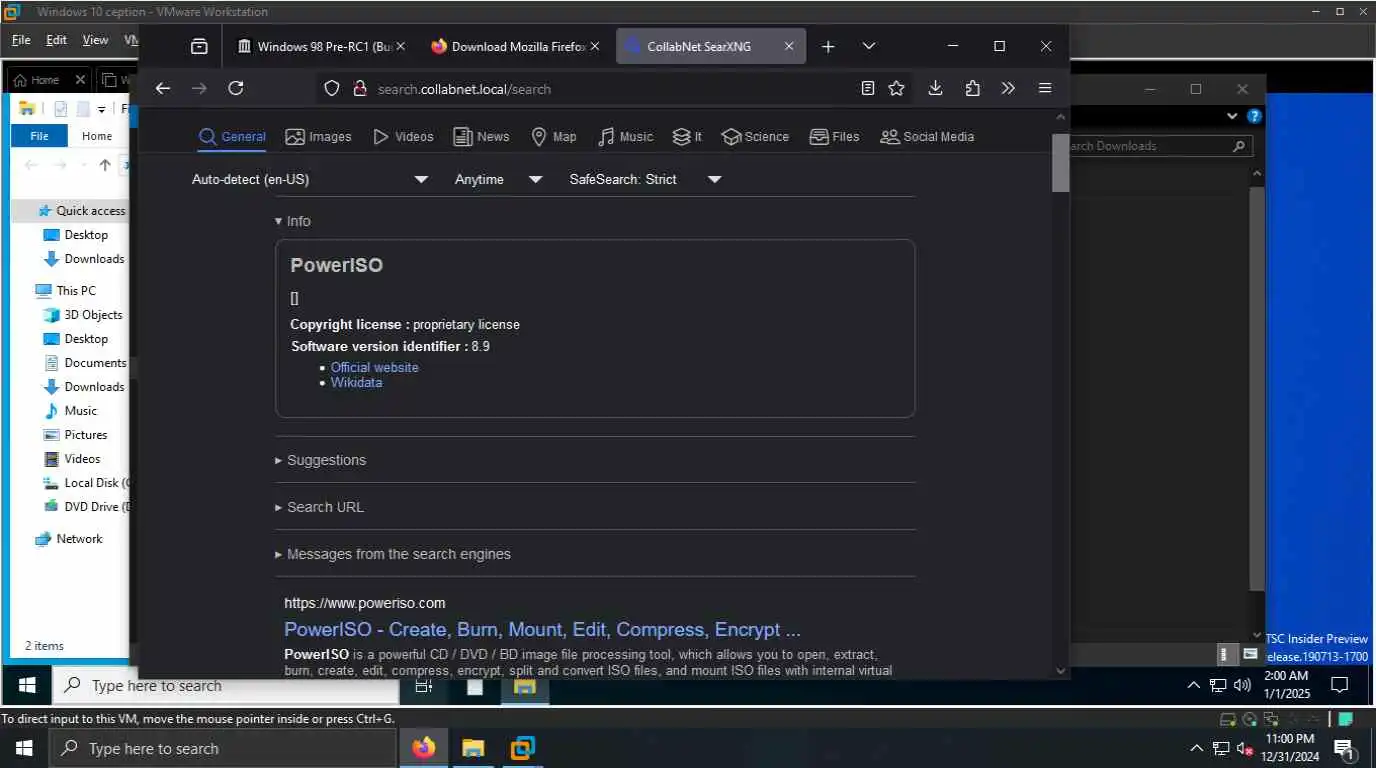Click host taskbar Firefox icon
Image resolution: width=1376 pixels, height=768 pixels.
tap(424, 748)
